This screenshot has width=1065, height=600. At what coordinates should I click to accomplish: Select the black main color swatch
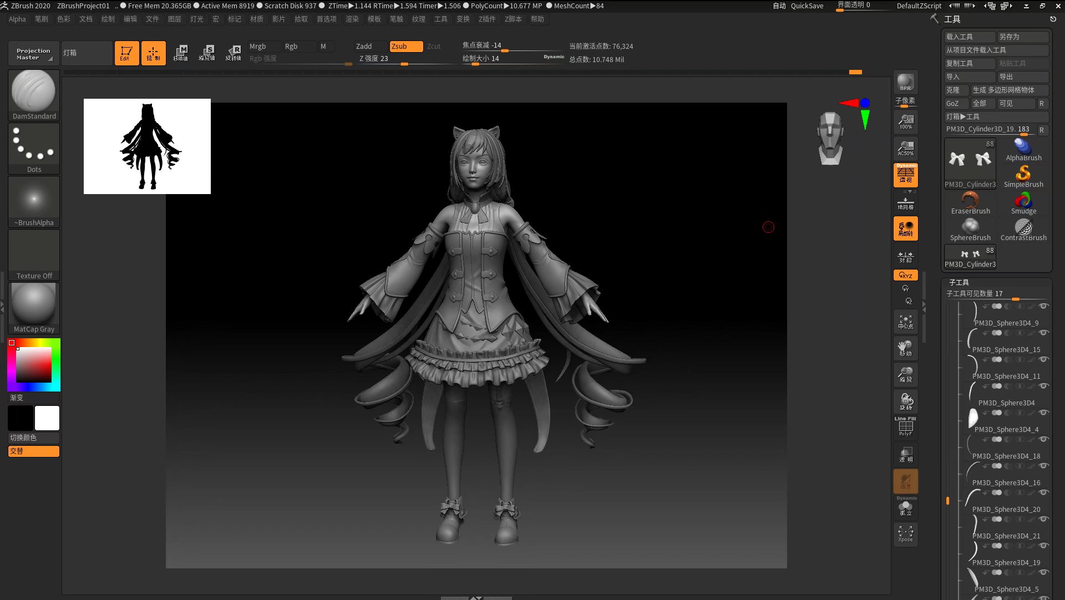[x=20, y=418]
